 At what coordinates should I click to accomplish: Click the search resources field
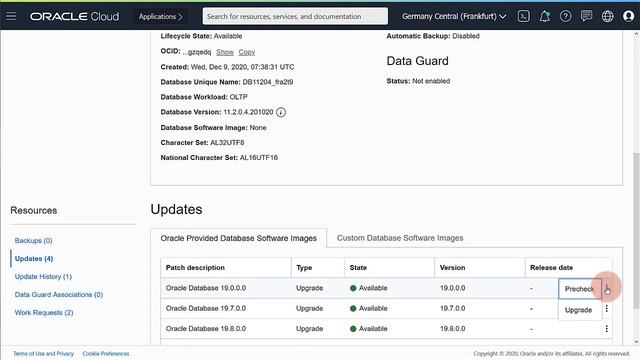295,16
